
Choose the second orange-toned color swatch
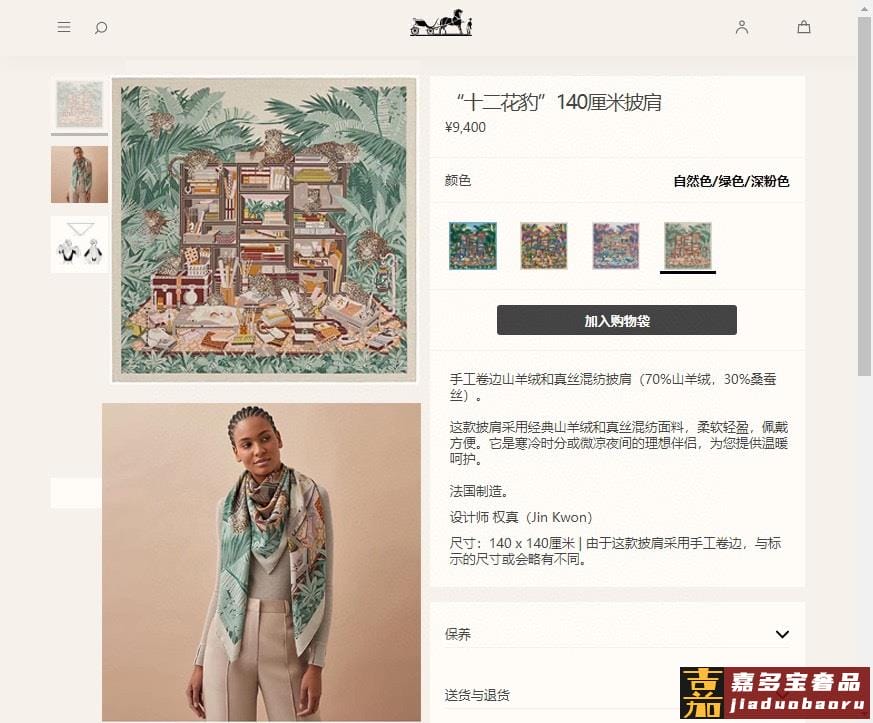[544, 245]
